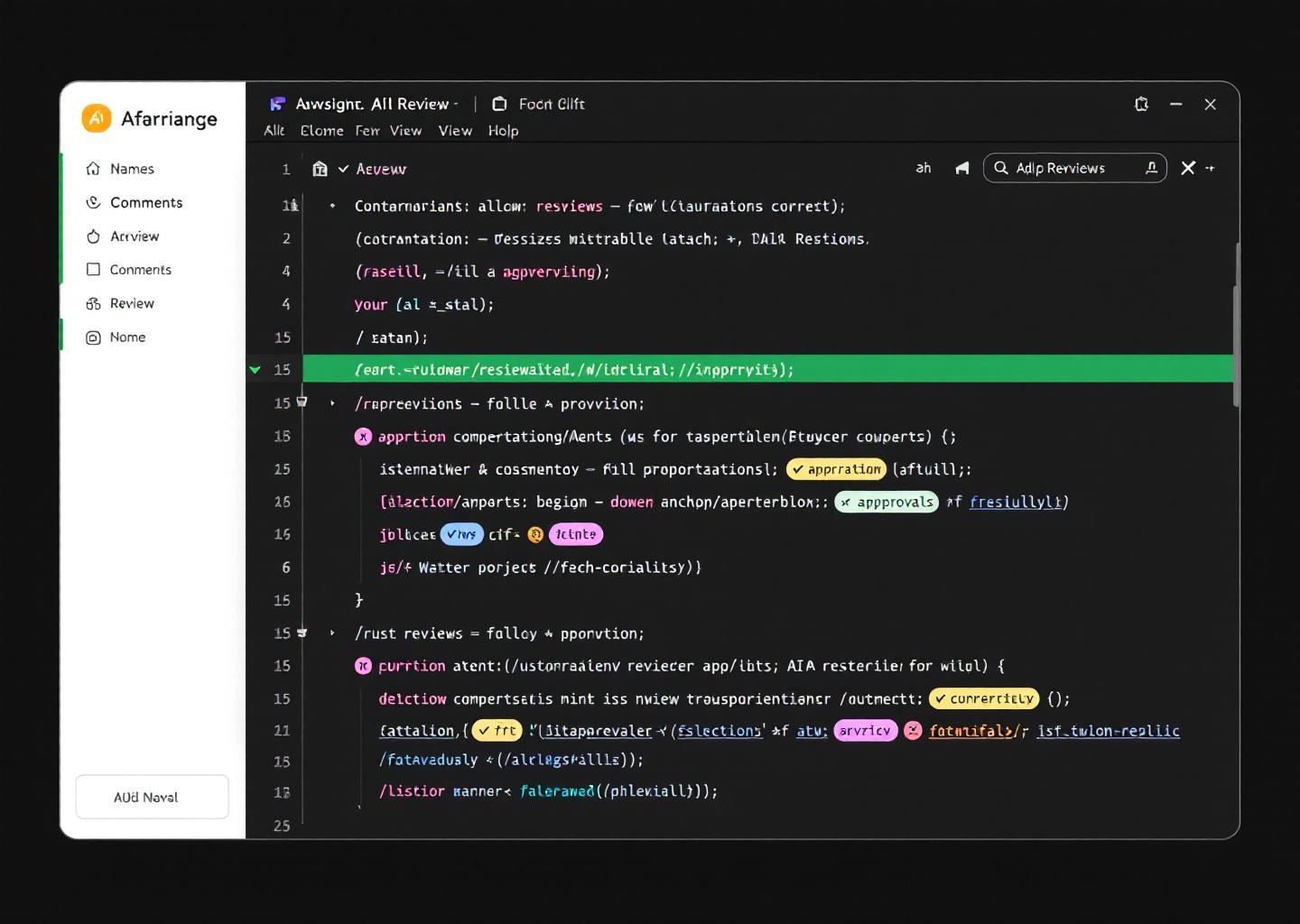Toggle the green approvals badge
This screenshot has height=924, width=1300.
click(886, 502)
